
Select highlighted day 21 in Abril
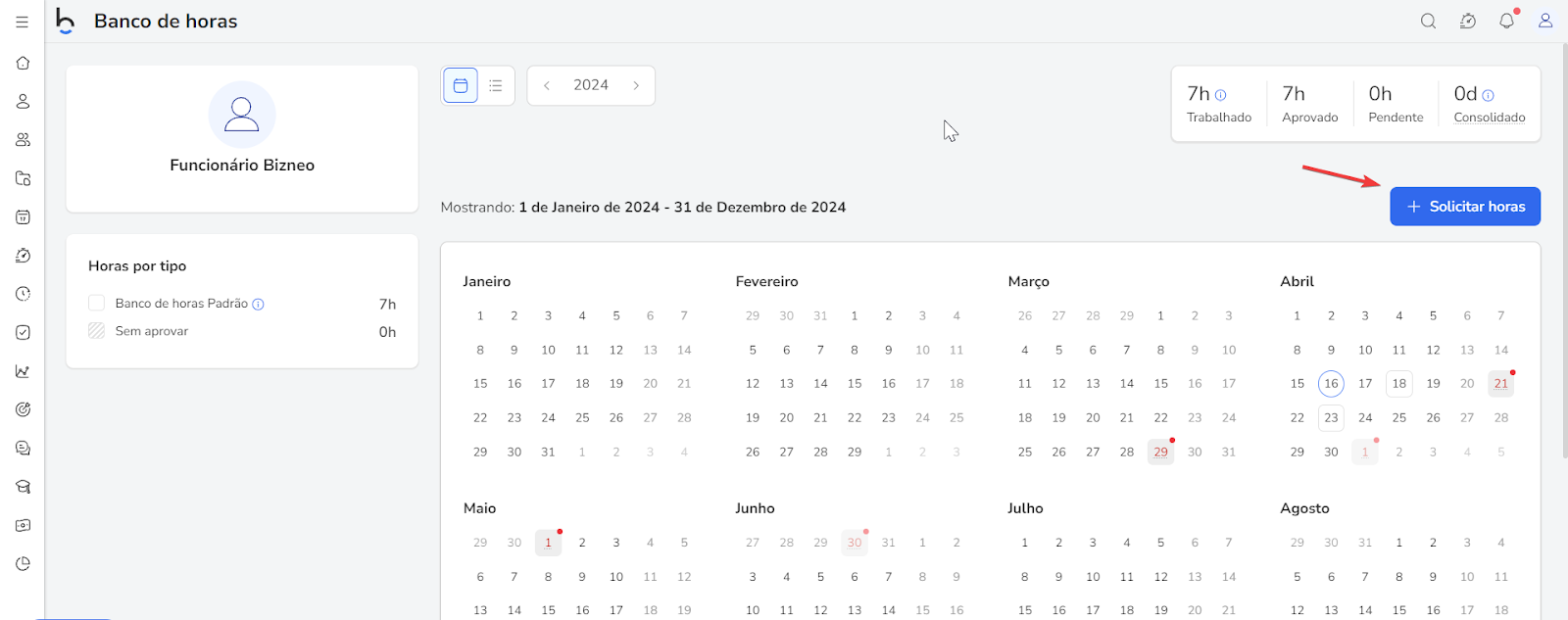pyautogui.click(x=1501, y=384)
